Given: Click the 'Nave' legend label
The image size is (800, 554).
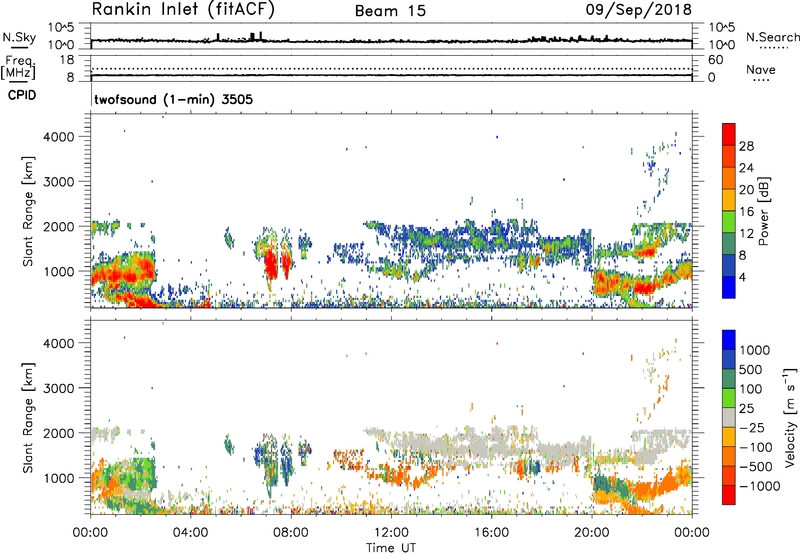Looking at the screenshot, I should point(761,70).
